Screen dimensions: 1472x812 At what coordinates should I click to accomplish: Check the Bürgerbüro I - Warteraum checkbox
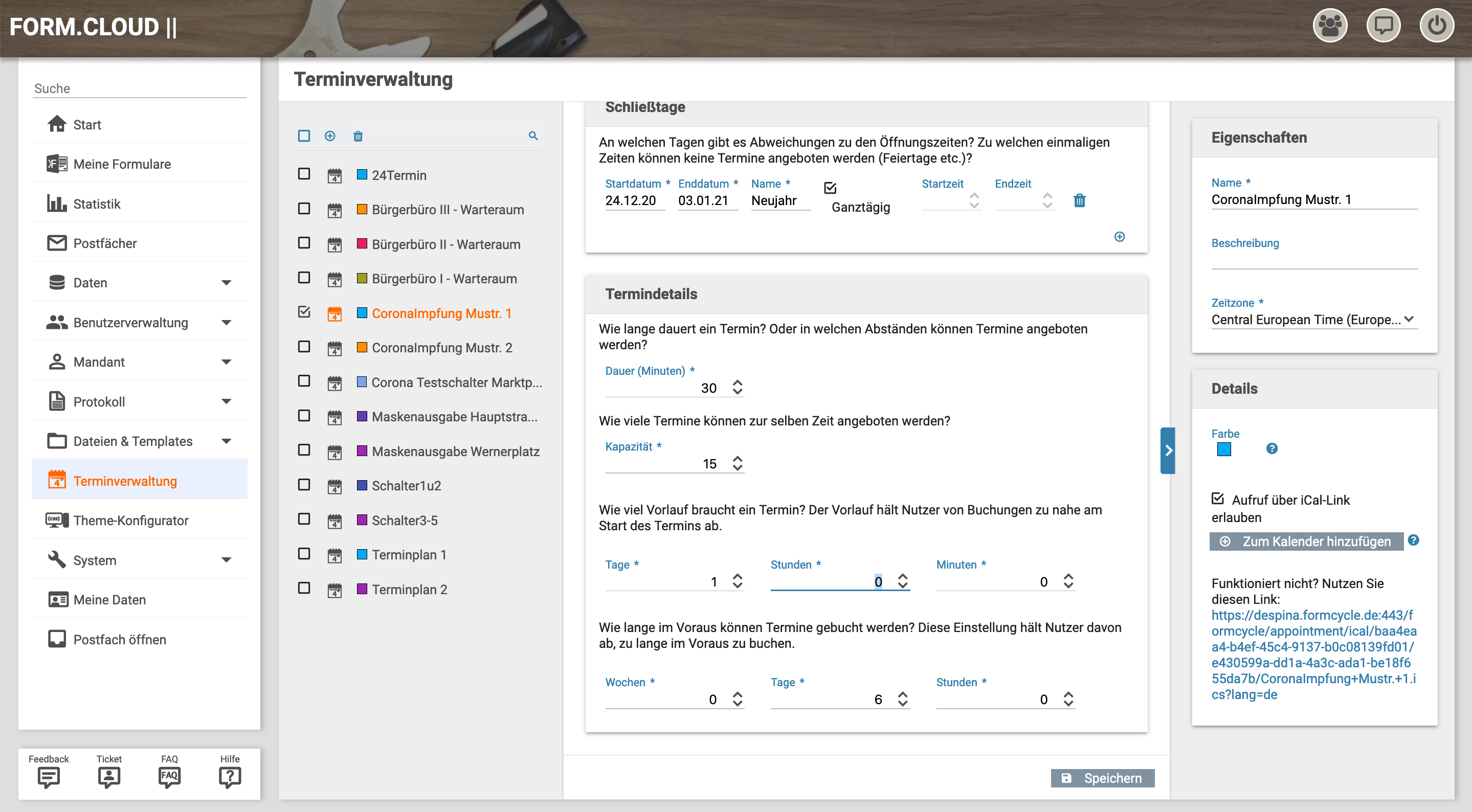coord(304,278)
